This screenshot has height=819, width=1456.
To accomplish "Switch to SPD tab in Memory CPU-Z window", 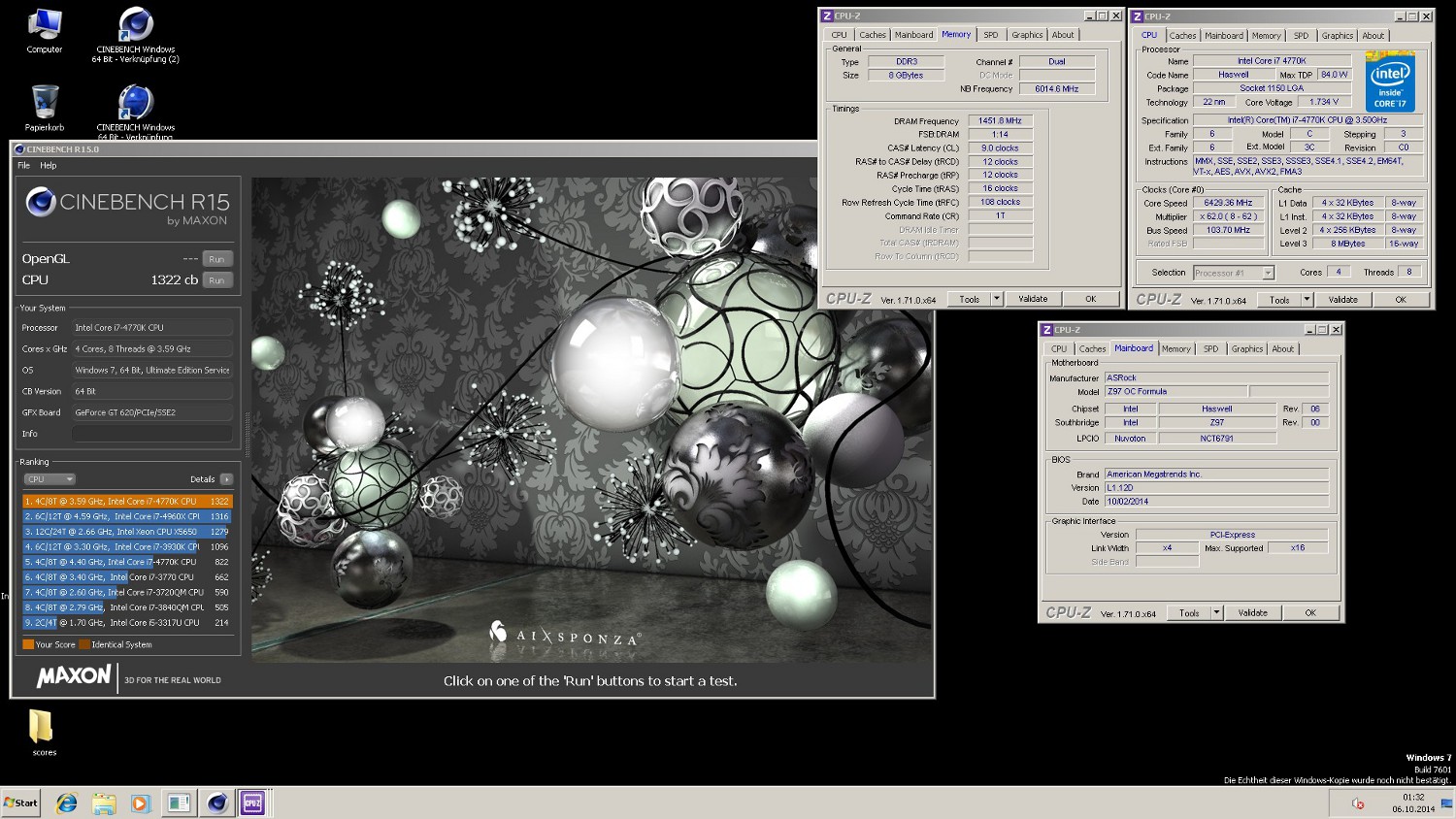I will click(991, 35).
